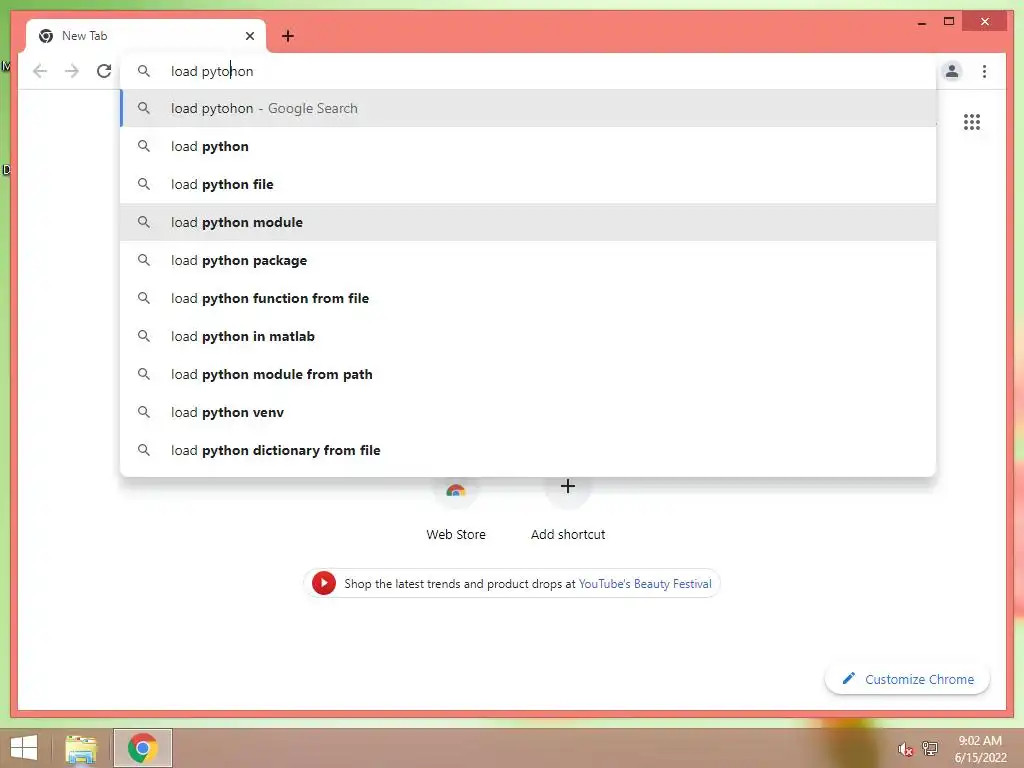This screenshot has width=1024, height=768.
Task: Open File Explorer from taskbar
Action: pos(81,748)
